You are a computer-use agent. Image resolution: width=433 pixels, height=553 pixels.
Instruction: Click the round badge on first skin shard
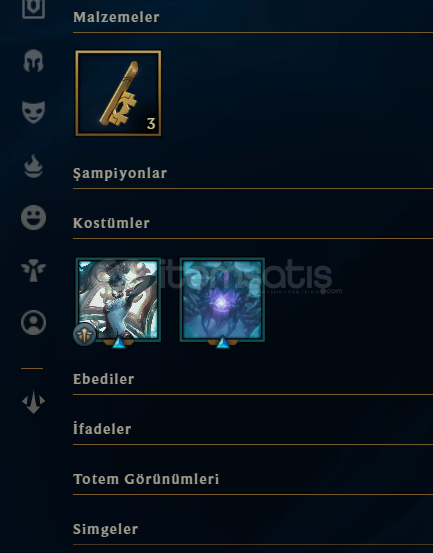click(x=85, y=334)
